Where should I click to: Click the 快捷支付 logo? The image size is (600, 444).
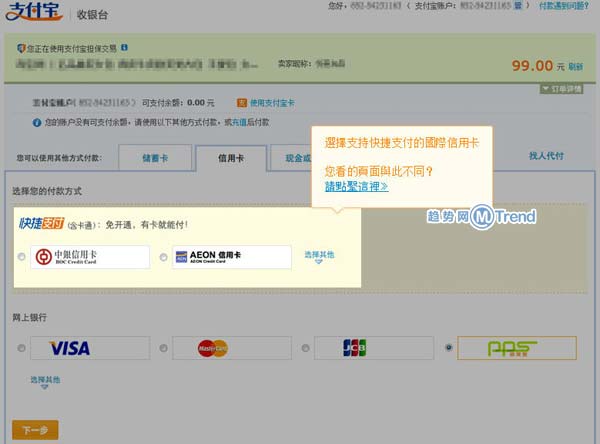43,224
